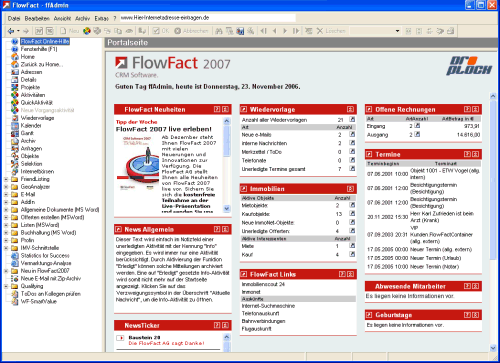This screenshot has height=363, width=500.
Task: Click the OK toolbar button
Action: click(x=161, y=31)
